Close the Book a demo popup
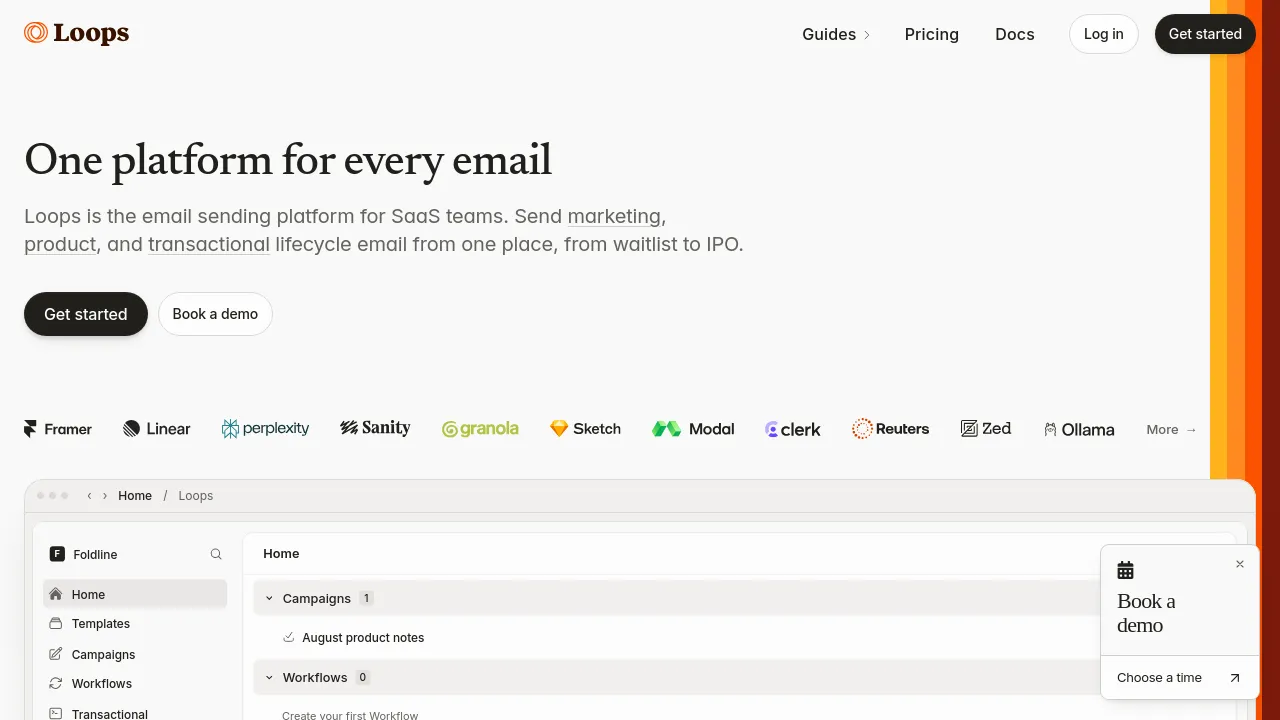The image size is (1280, 720). point(1240,564)
